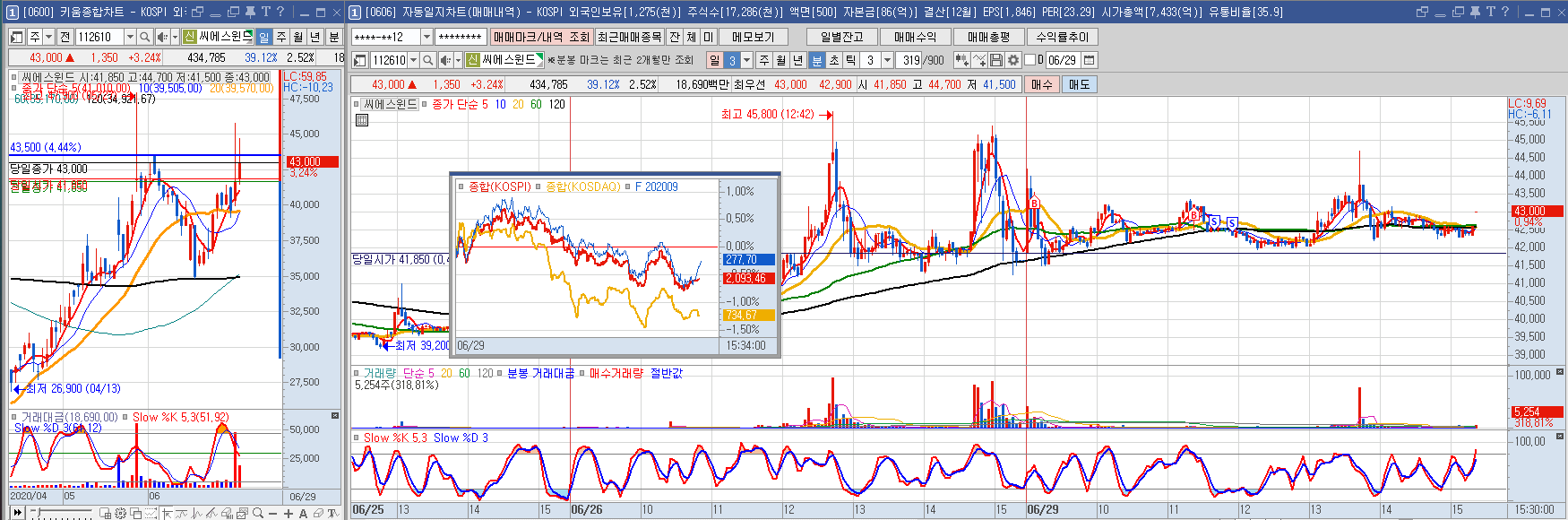Open 메모보기
The height and width of the screenshot is (520, 1568).
tap(753, 37)
